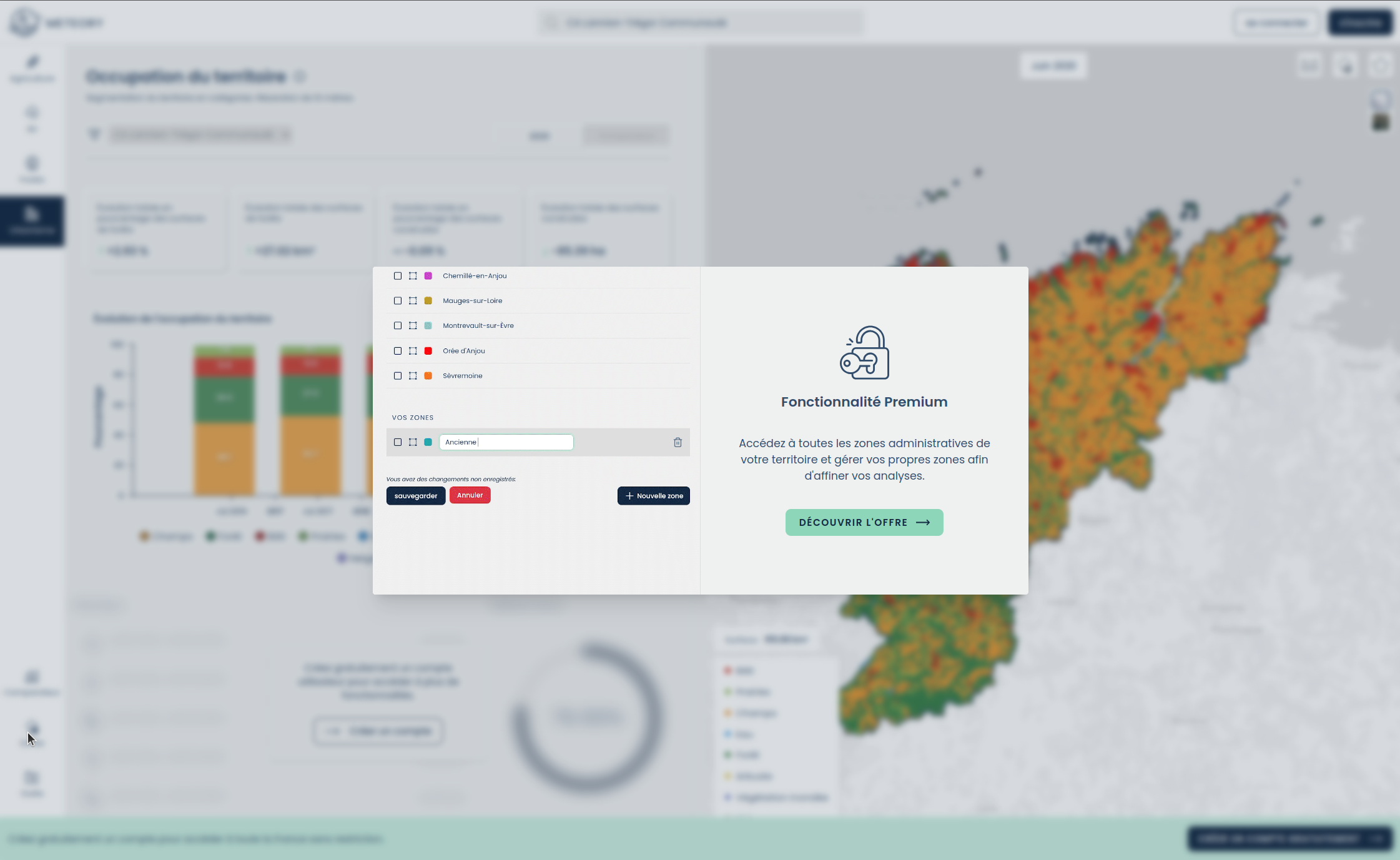Click Découvrir l'offre button

coord(864,522)
